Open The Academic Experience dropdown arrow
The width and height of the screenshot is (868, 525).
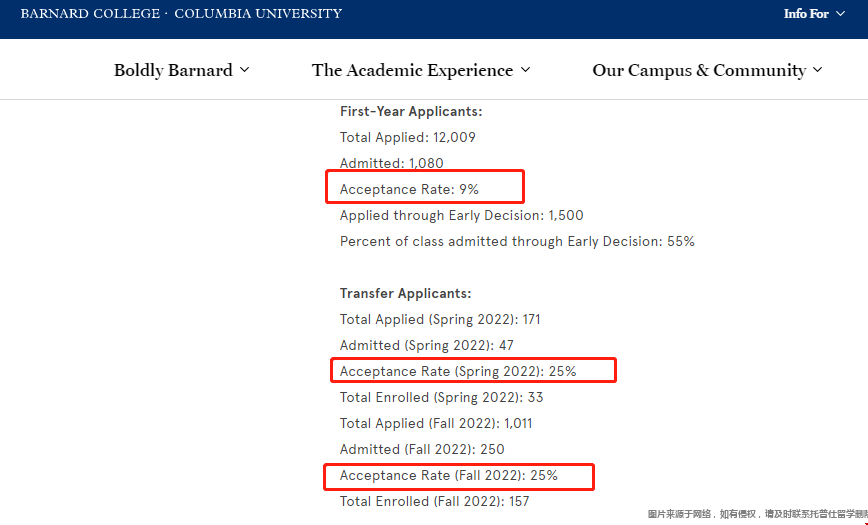(526, 70)
